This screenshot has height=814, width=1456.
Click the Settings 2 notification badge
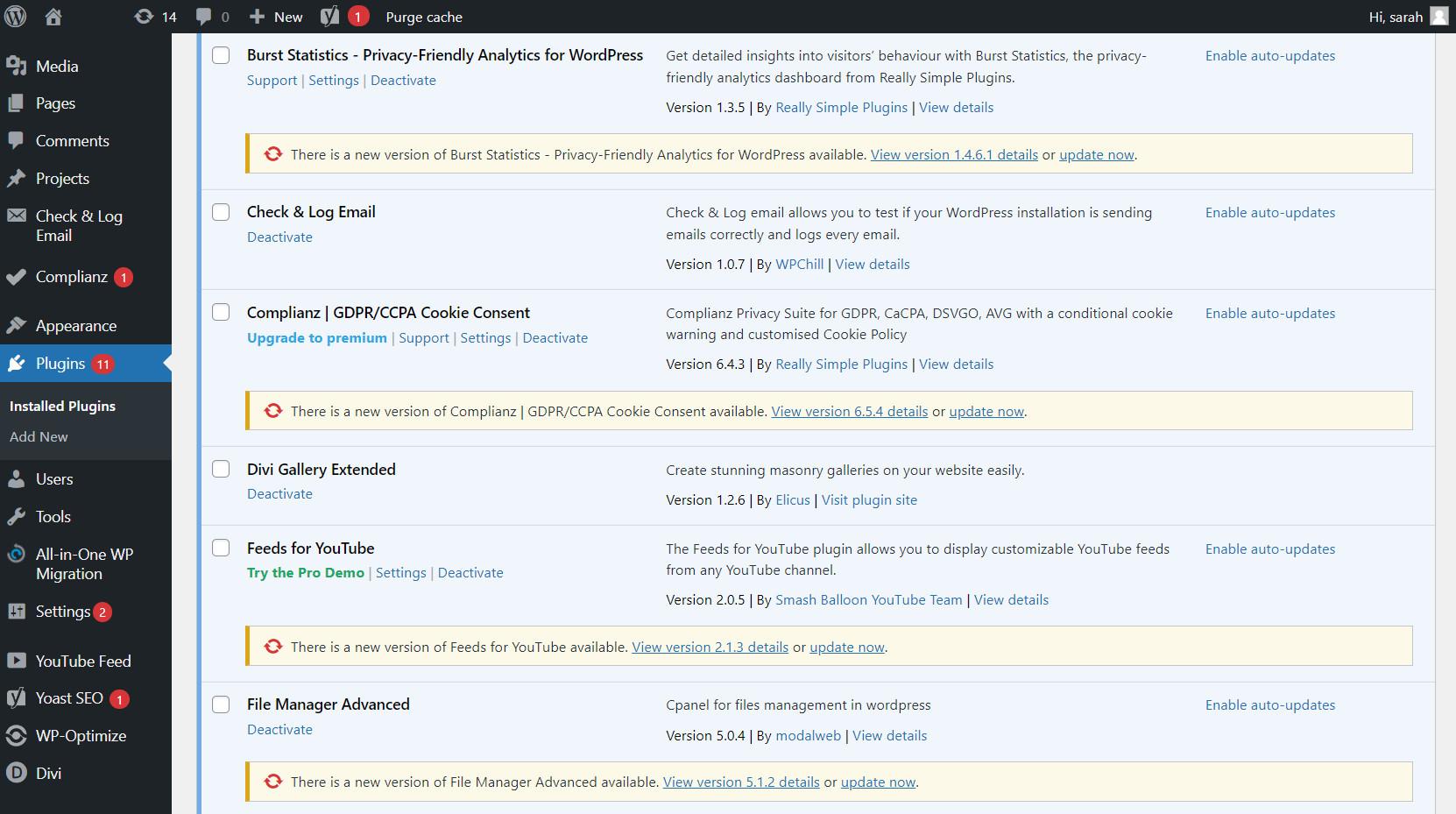pos(102,612)
